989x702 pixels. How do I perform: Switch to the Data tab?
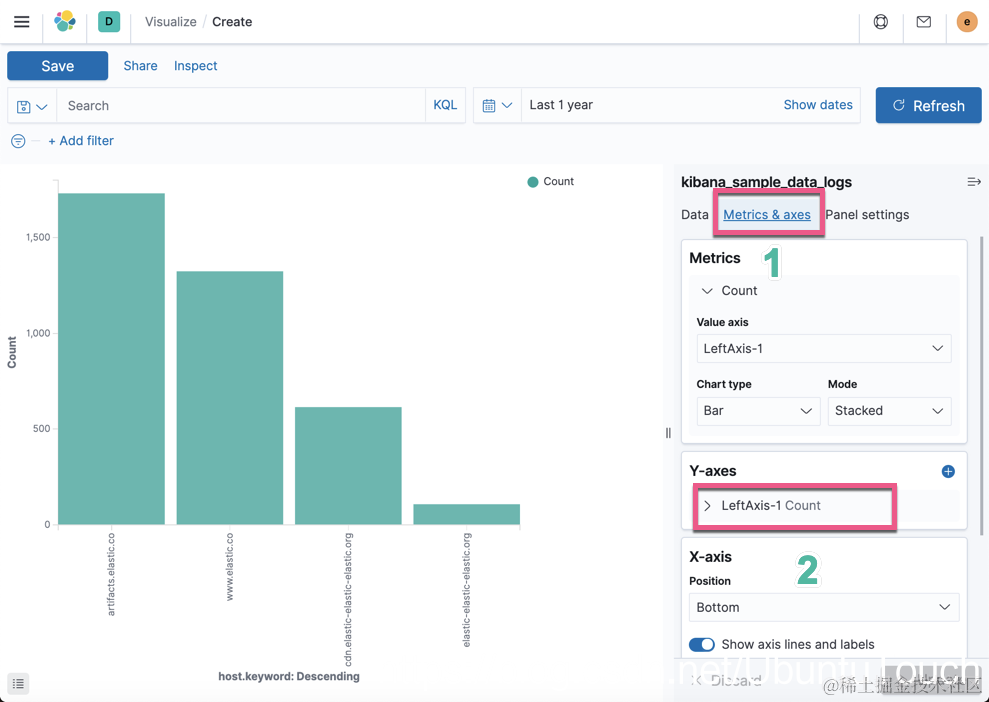[694, 214]
